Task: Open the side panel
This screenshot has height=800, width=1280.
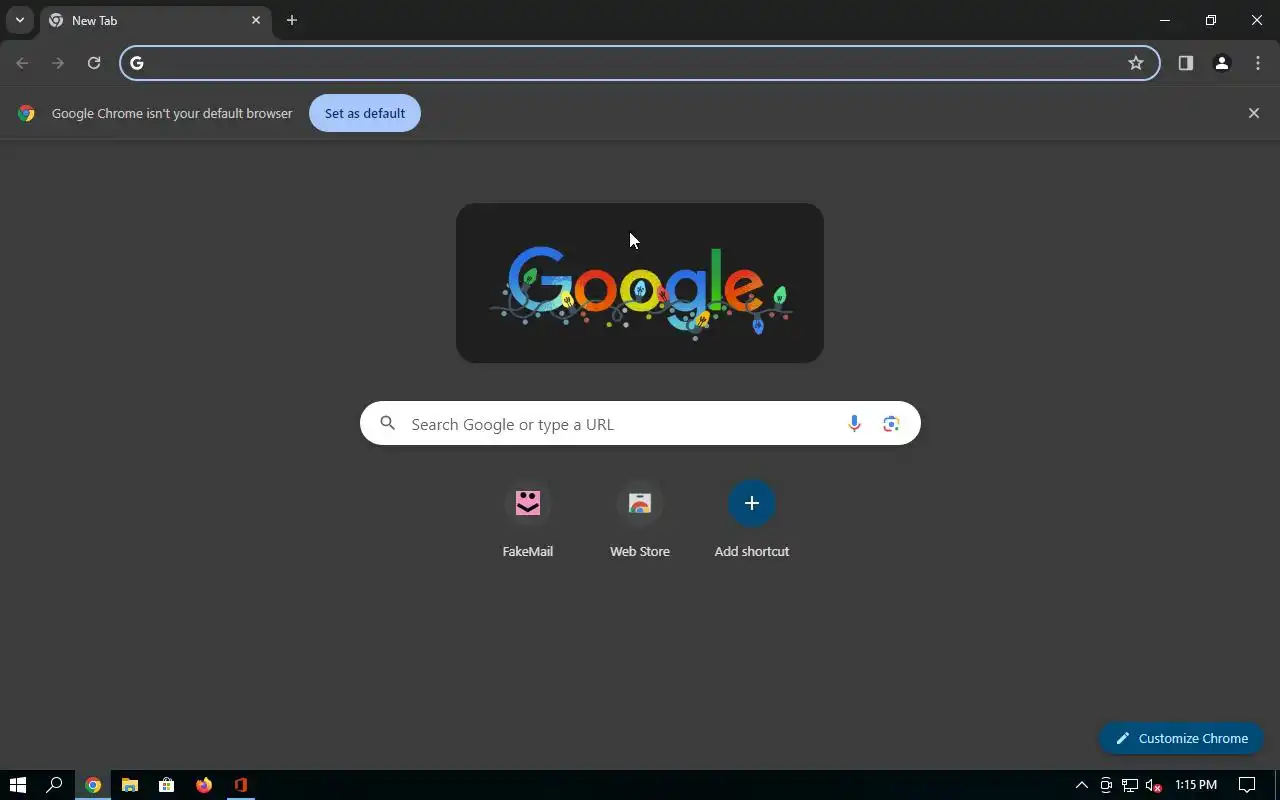Action: point(1186,63)
